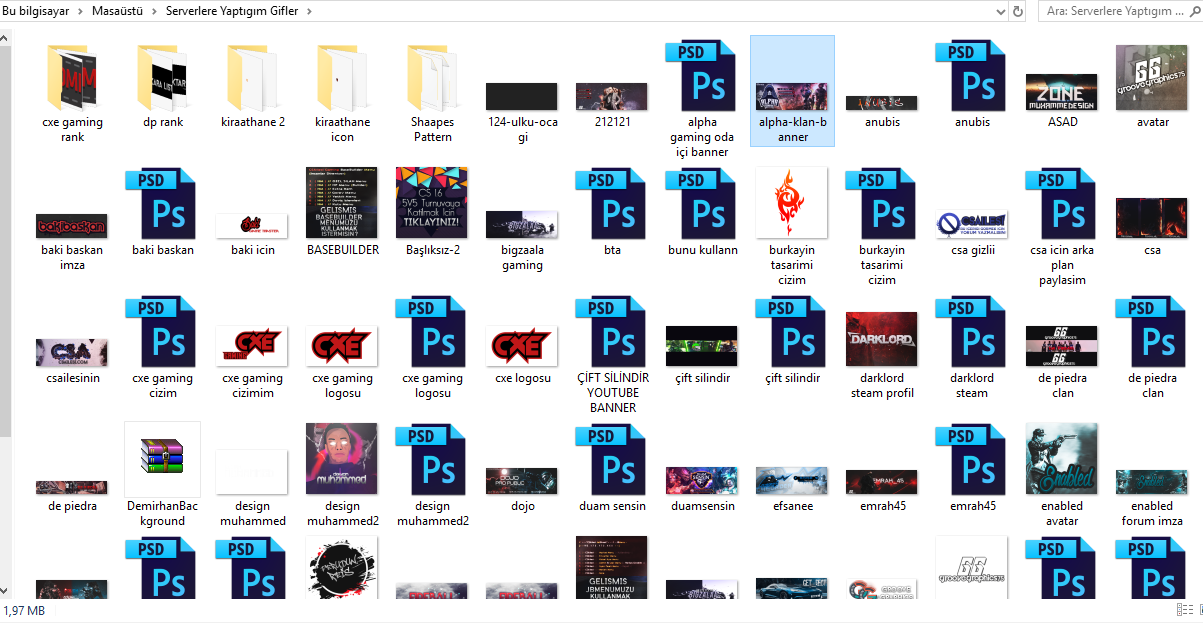Select the design muhammed2 portrait thumbnail
Viewport: 1203px width, 623px height.
[x=342, y=459]
